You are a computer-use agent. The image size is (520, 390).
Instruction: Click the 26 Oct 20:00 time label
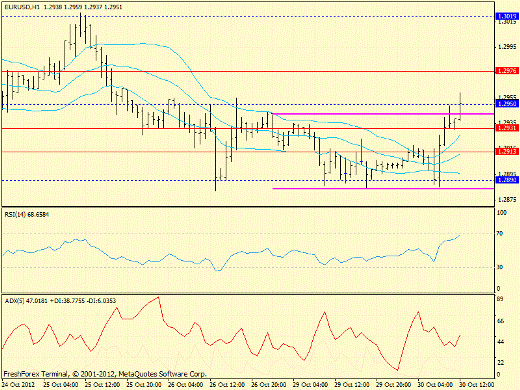click(269, 385)
